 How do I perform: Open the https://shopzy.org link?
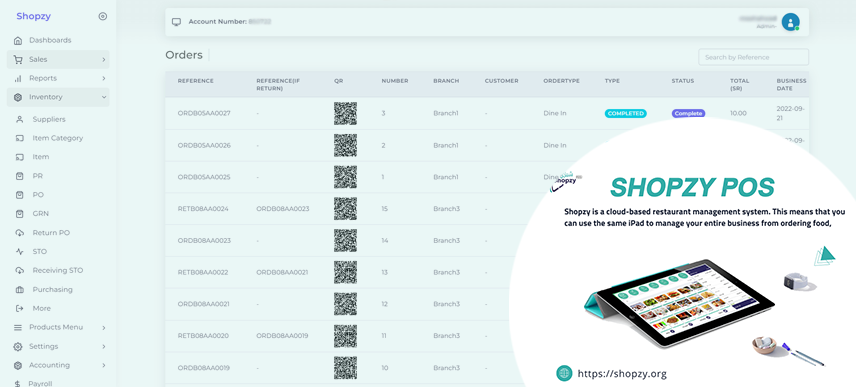point(622,374)
